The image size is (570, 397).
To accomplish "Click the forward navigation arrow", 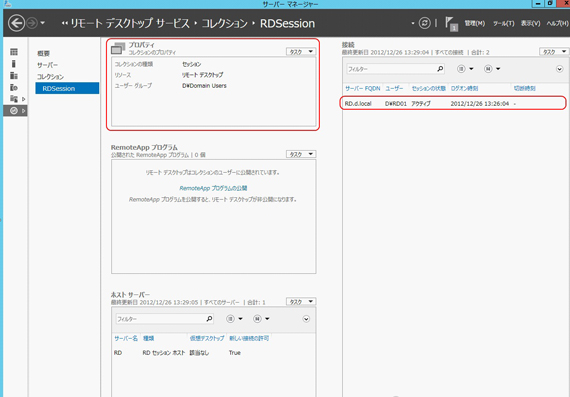I will 32,23.
